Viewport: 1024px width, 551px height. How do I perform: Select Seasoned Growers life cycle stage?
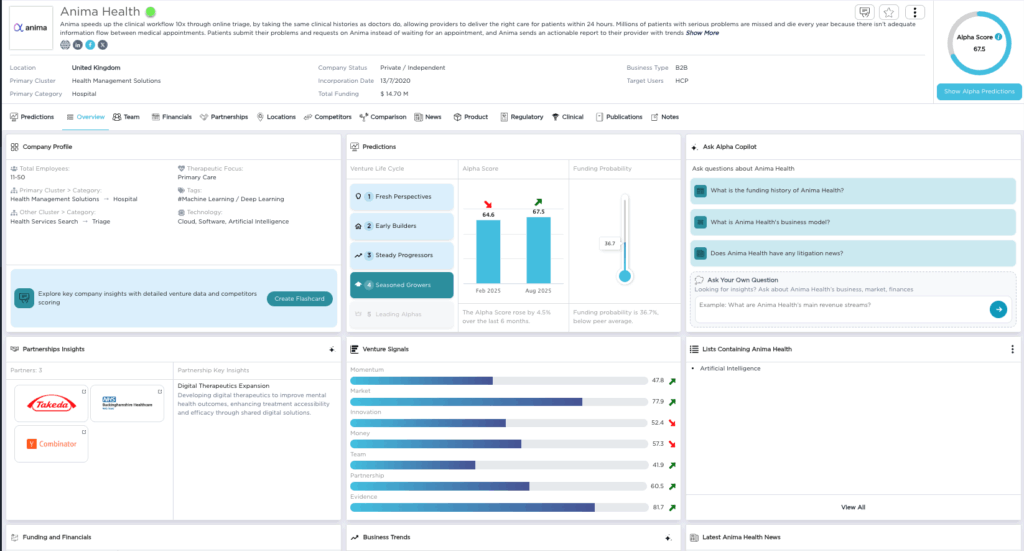coord(402,285)
